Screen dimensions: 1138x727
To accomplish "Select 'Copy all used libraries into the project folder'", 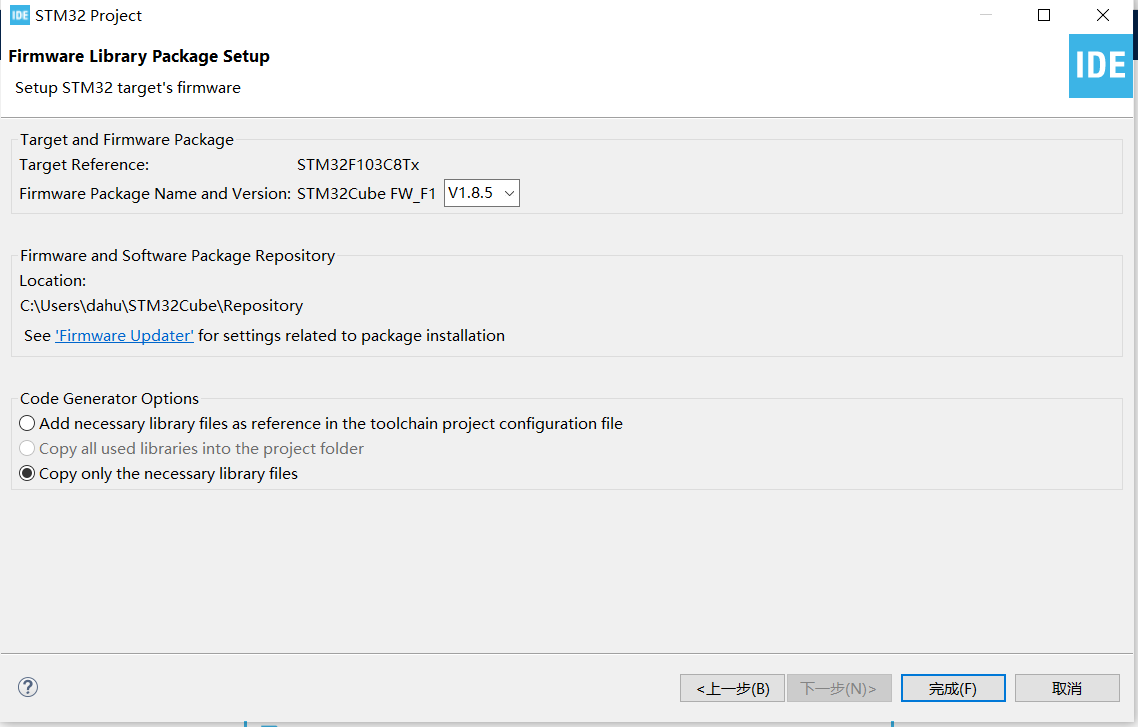I will click(192, 448).
